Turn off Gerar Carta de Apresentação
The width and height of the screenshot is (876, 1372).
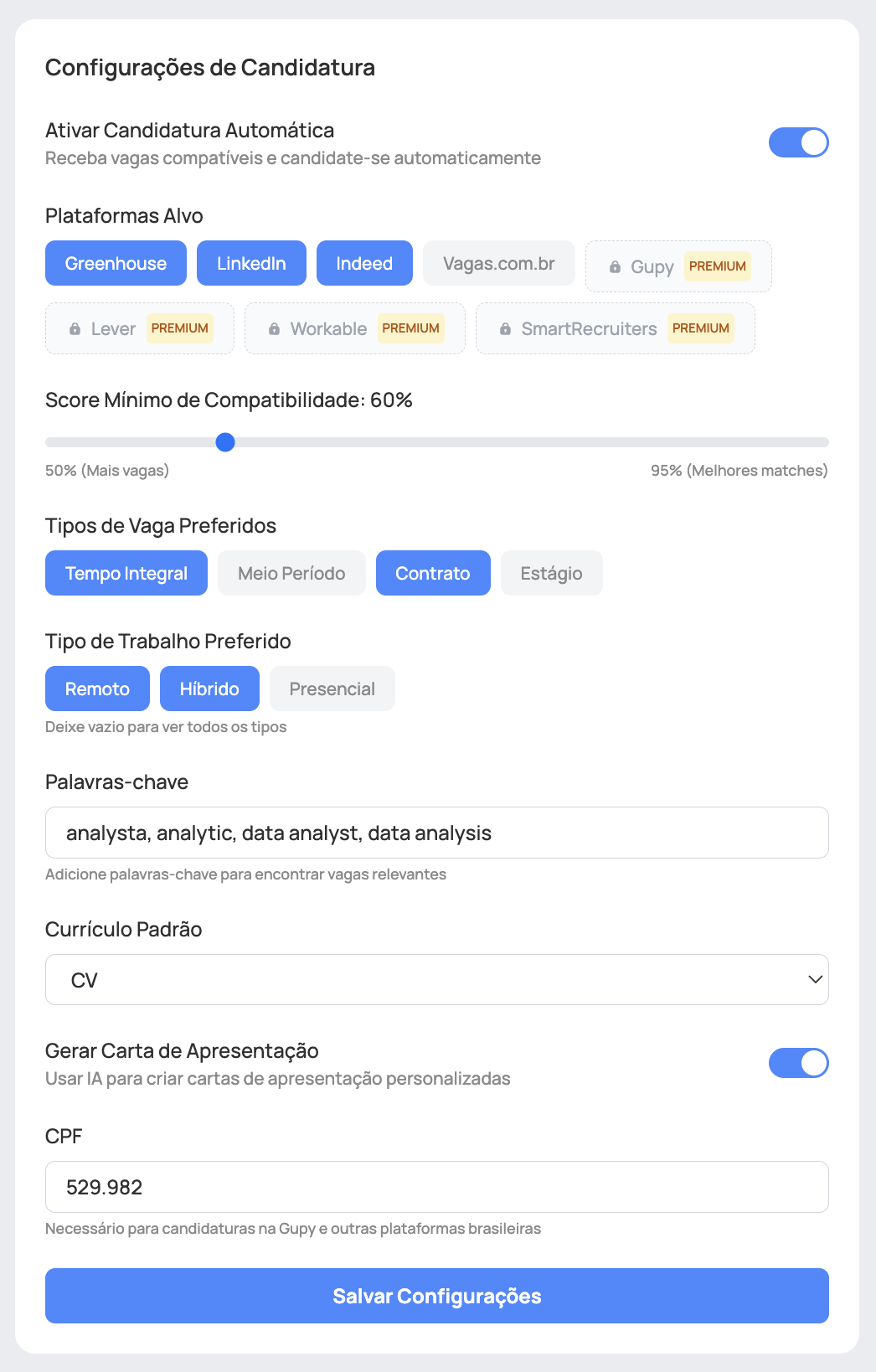[x=799, y=1062]
